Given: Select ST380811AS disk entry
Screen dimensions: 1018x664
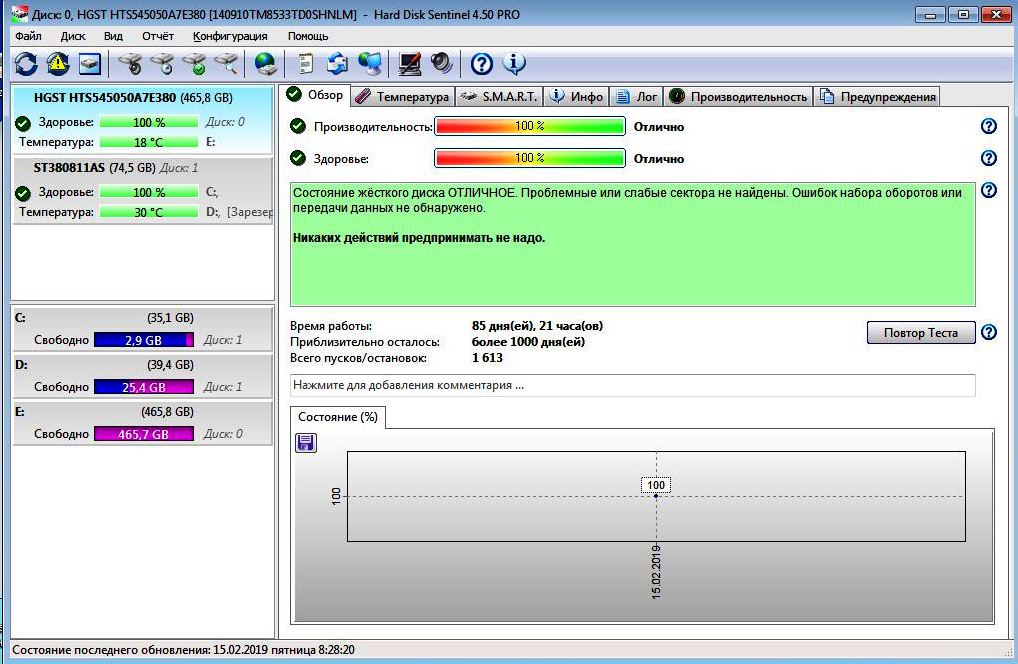Looking at the screenshot, I should (143, 191).
